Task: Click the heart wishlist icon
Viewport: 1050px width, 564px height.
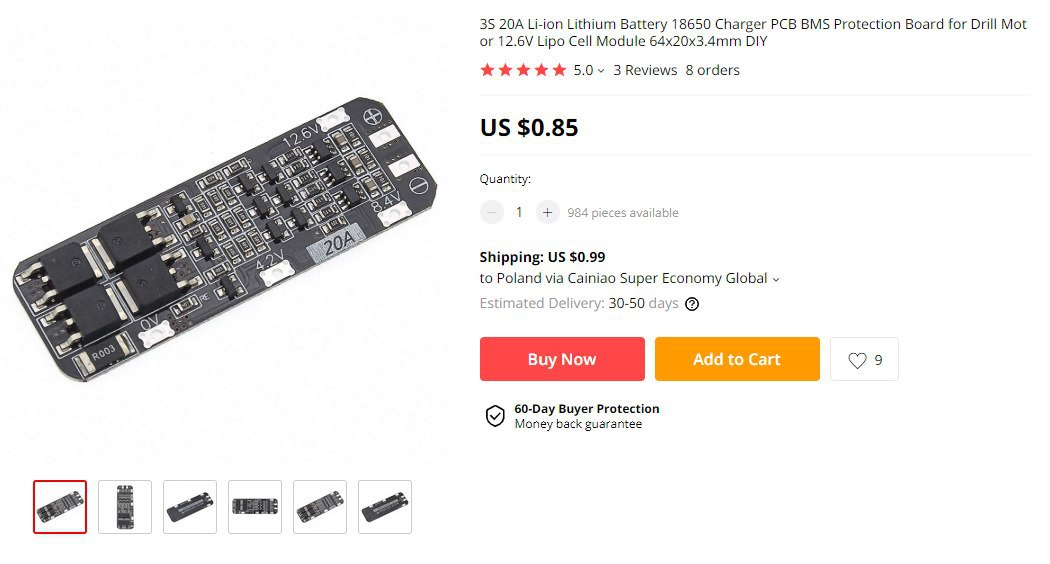Action: click(x=857, y=360)
